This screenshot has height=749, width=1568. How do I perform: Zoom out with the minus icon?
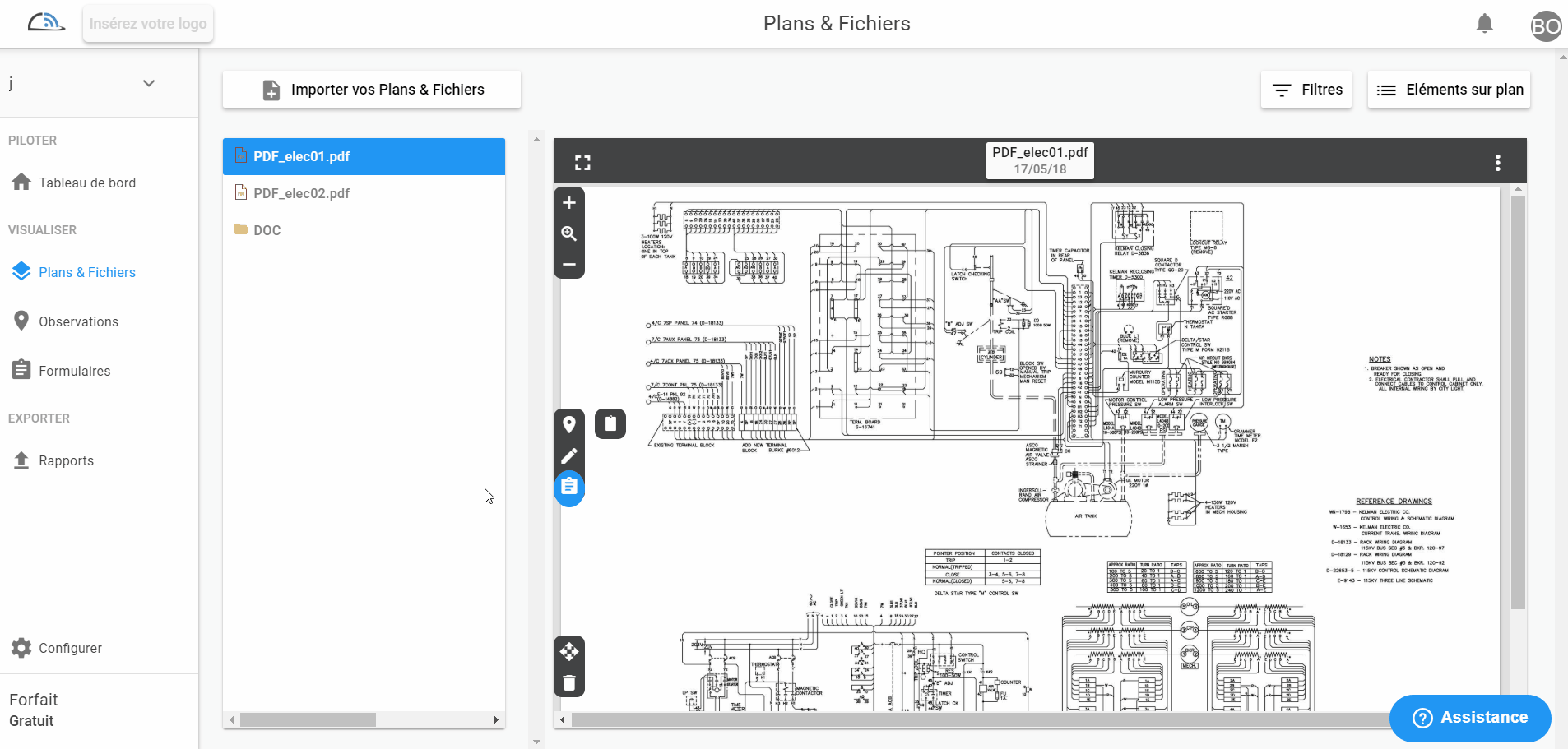click(568, 265)
